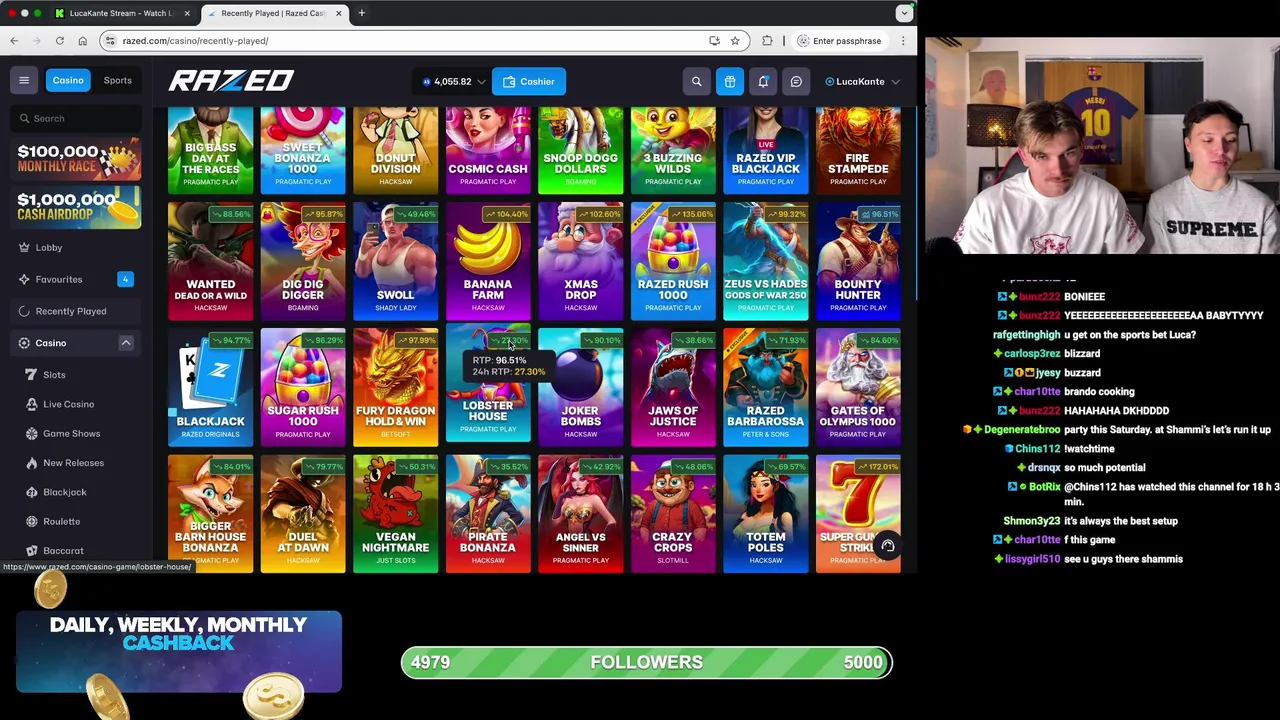Collapse the Casino sidebar section
The height and width of the screenshot is (720, 1280).
tap(126, 343)
